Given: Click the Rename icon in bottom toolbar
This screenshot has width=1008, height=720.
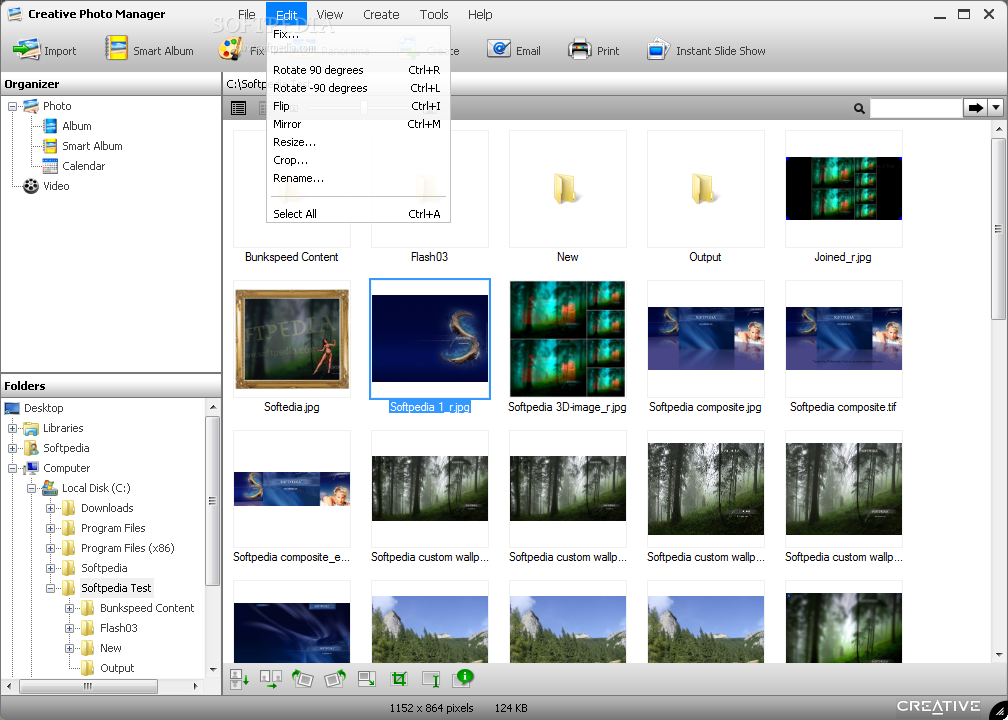Looking at the screenshot, I should tap(431, 679).
